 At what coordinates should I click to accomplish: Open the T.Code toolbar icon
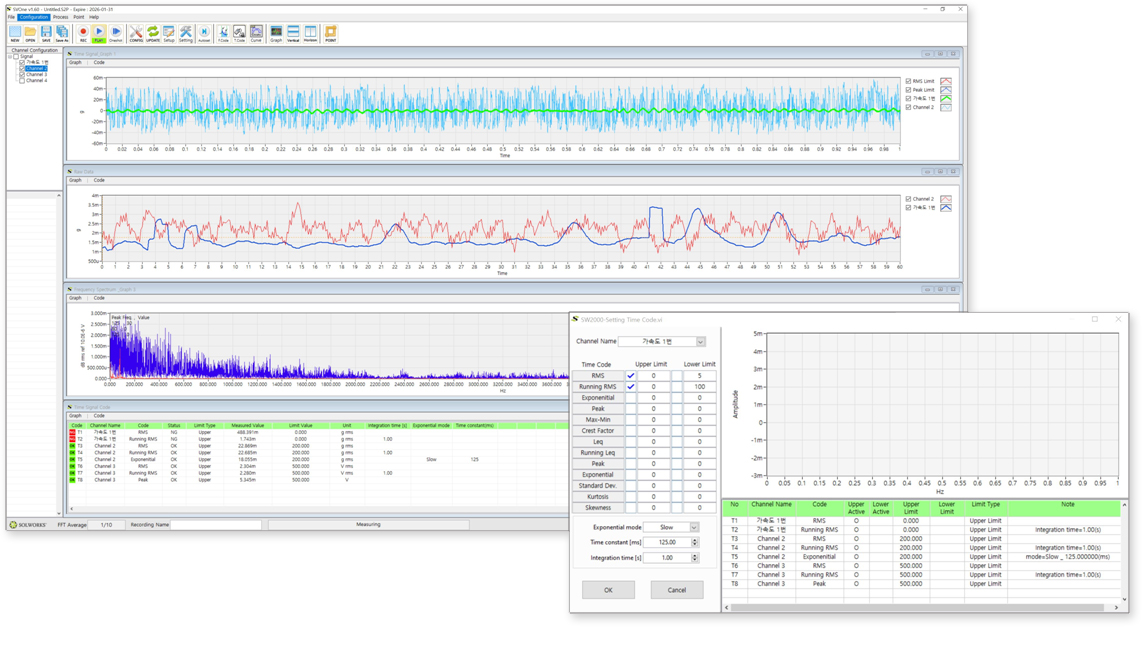[239, 33]
